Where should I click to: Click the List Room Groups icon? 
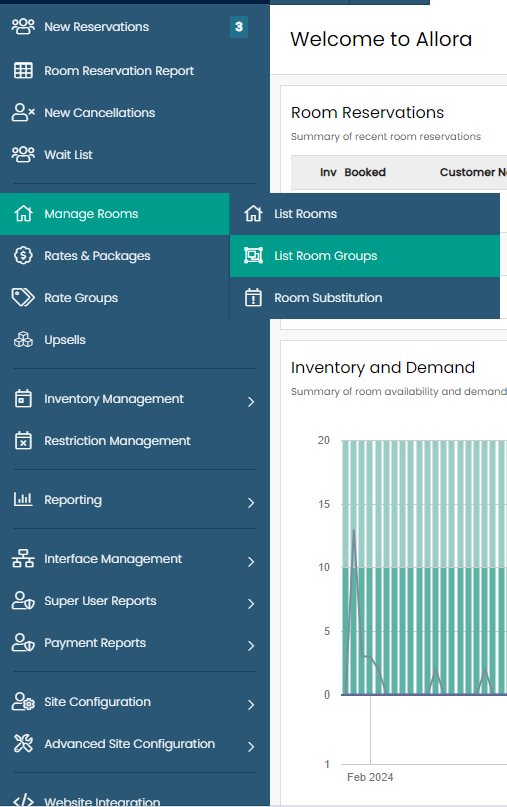click(x=253, y=255)
